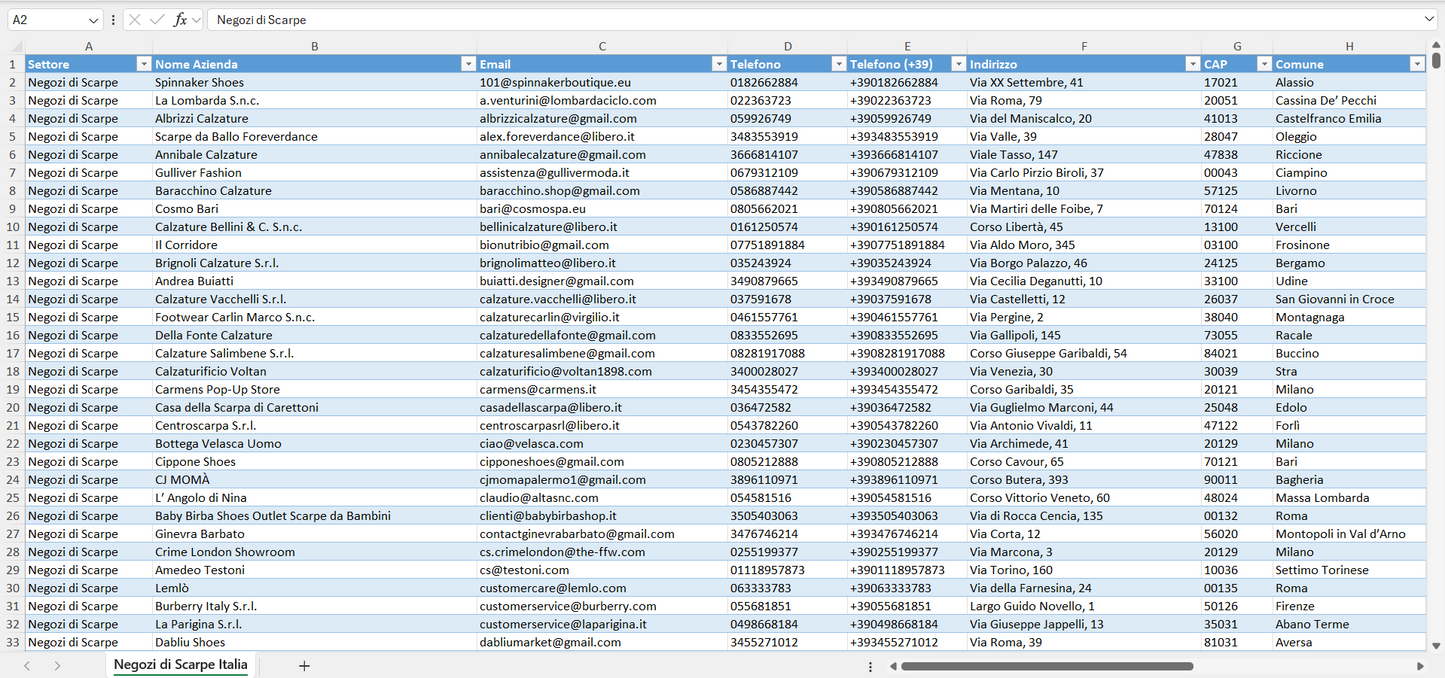Select the cell containing Spinnaker Shoes
This screenshot has width=1445, height=678.
click(315, 82)
